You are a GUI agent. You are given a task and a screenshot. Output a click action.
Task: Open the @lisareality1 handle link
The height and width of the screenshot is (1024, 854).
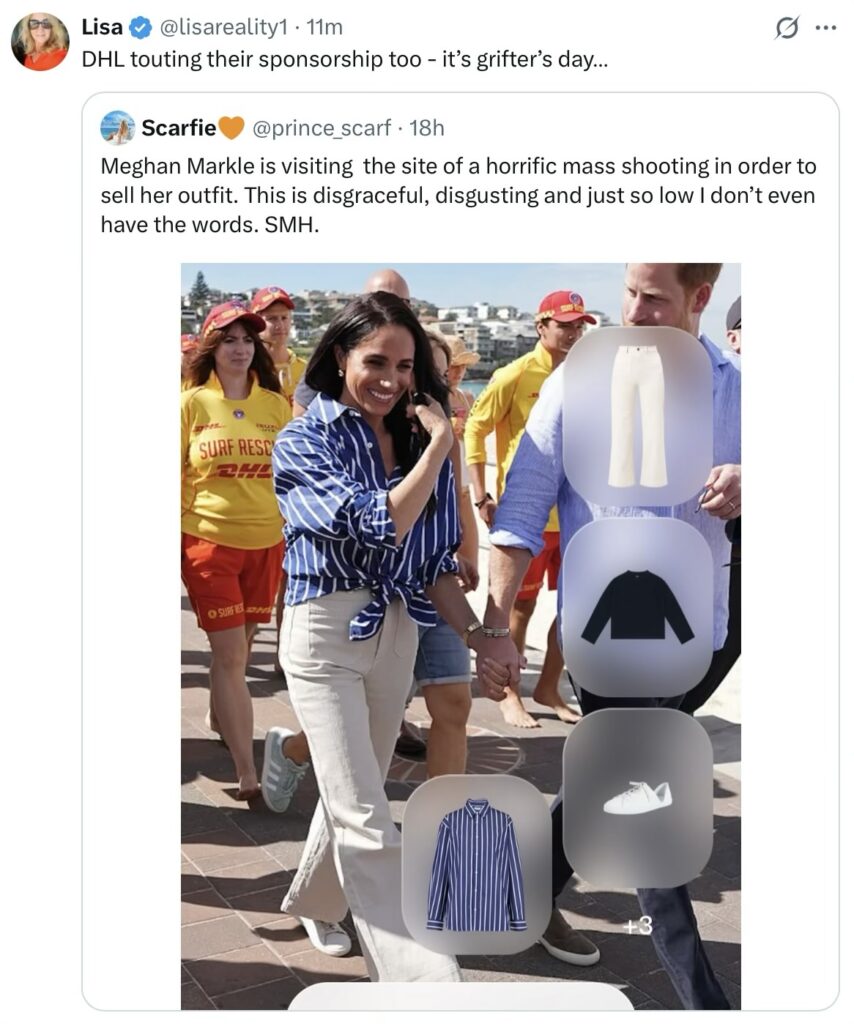(223, 27)
